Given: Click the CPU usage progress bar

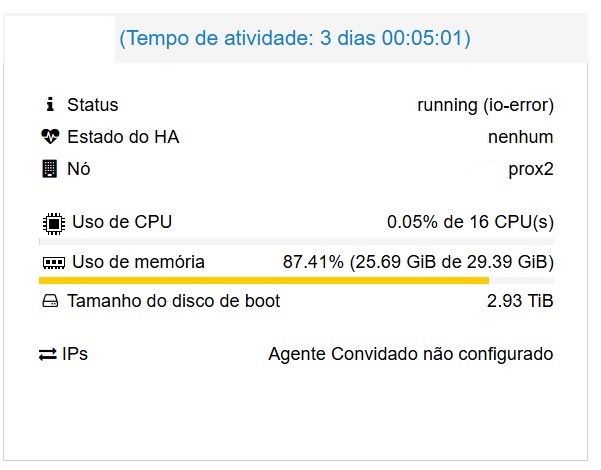Looking at the screenshot, I should [296, 241].
